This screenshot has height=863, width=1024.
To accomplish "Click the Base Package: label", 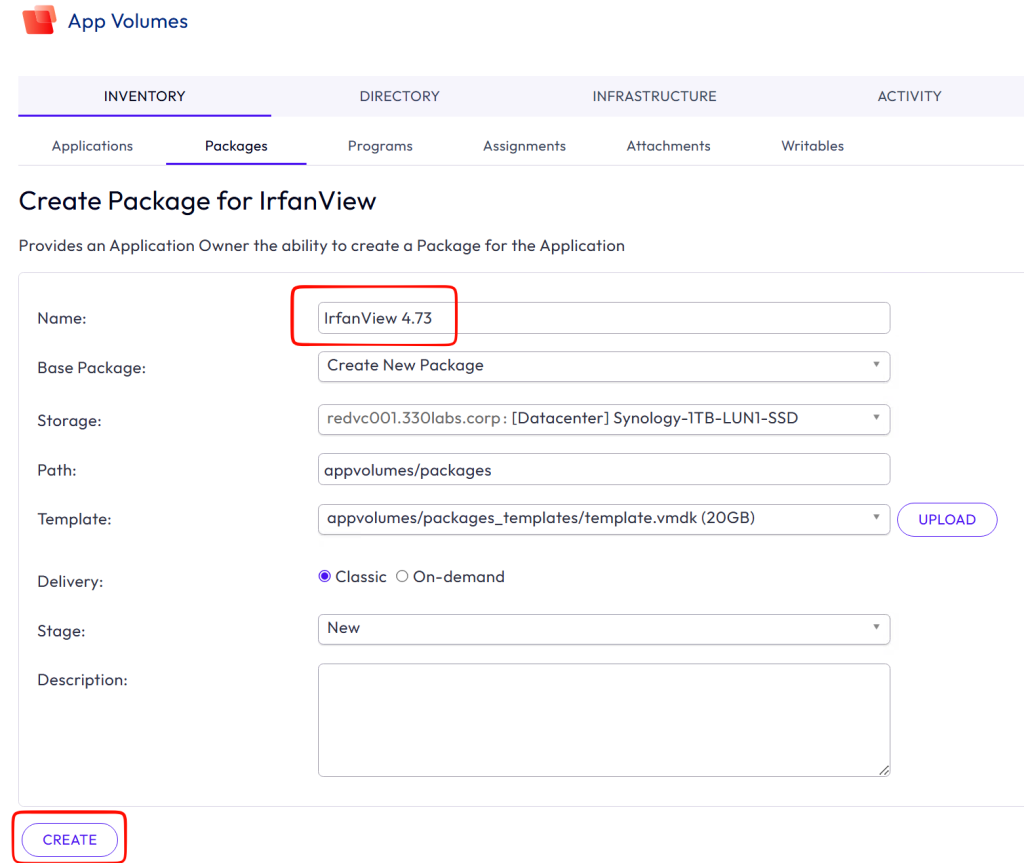I will pos(91,368).
